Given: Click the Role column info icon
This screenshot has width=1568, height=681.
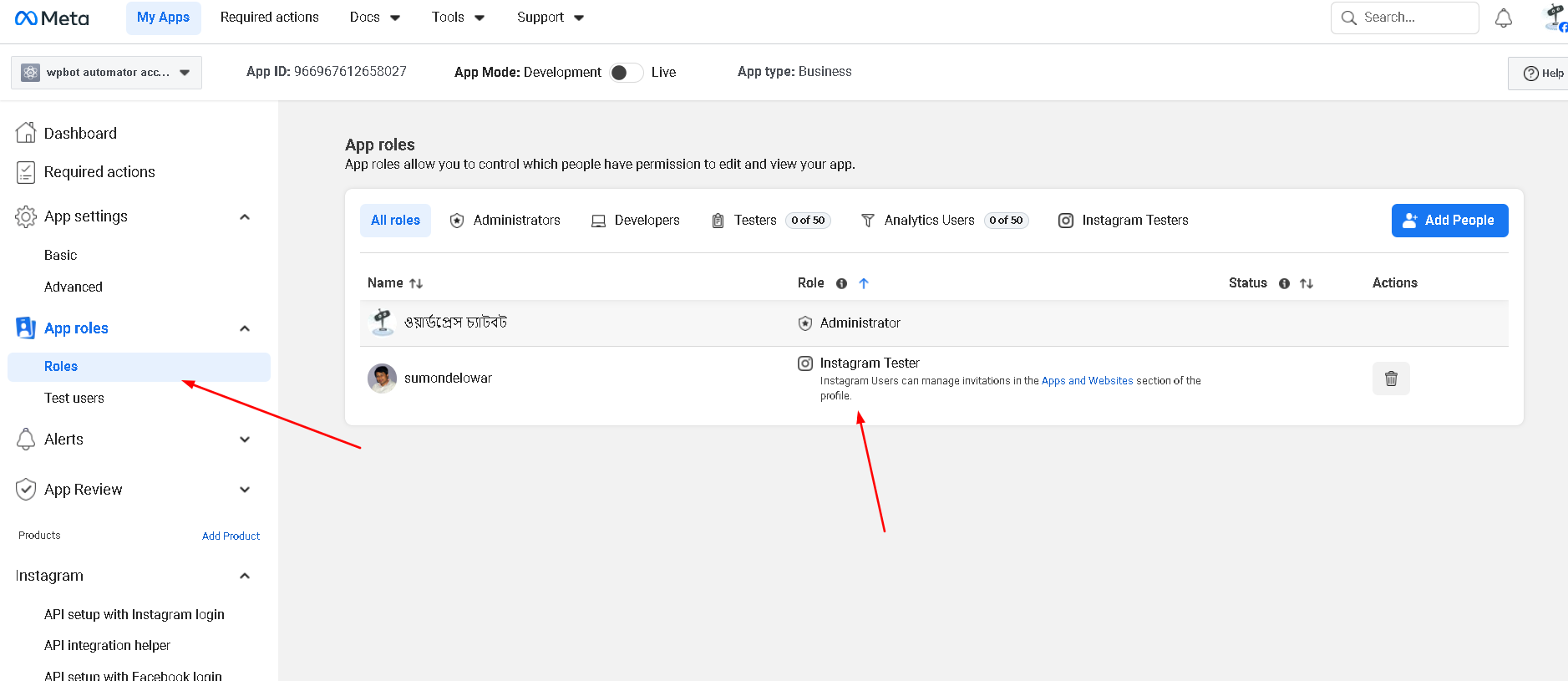Looking at the screenshot, I should (841, 283).
